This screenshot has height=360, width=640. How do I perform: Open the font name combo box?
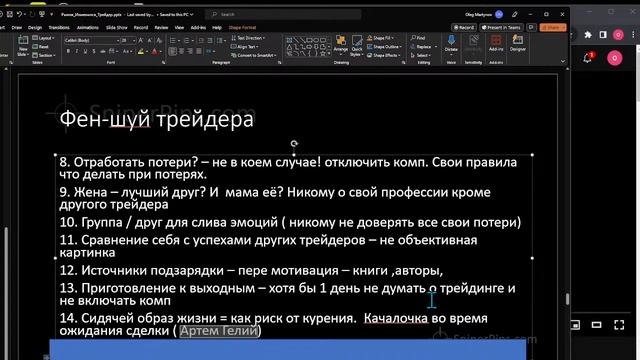(91, 40)
